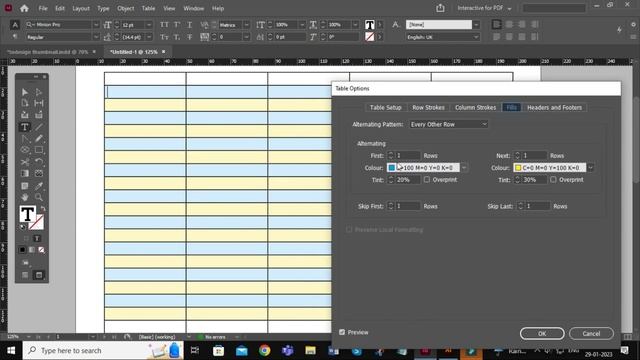Image resolution: width=640 pixels, height=360 pixels.
Task: Click fill swatch in control panel
Action: click(369, 25)
